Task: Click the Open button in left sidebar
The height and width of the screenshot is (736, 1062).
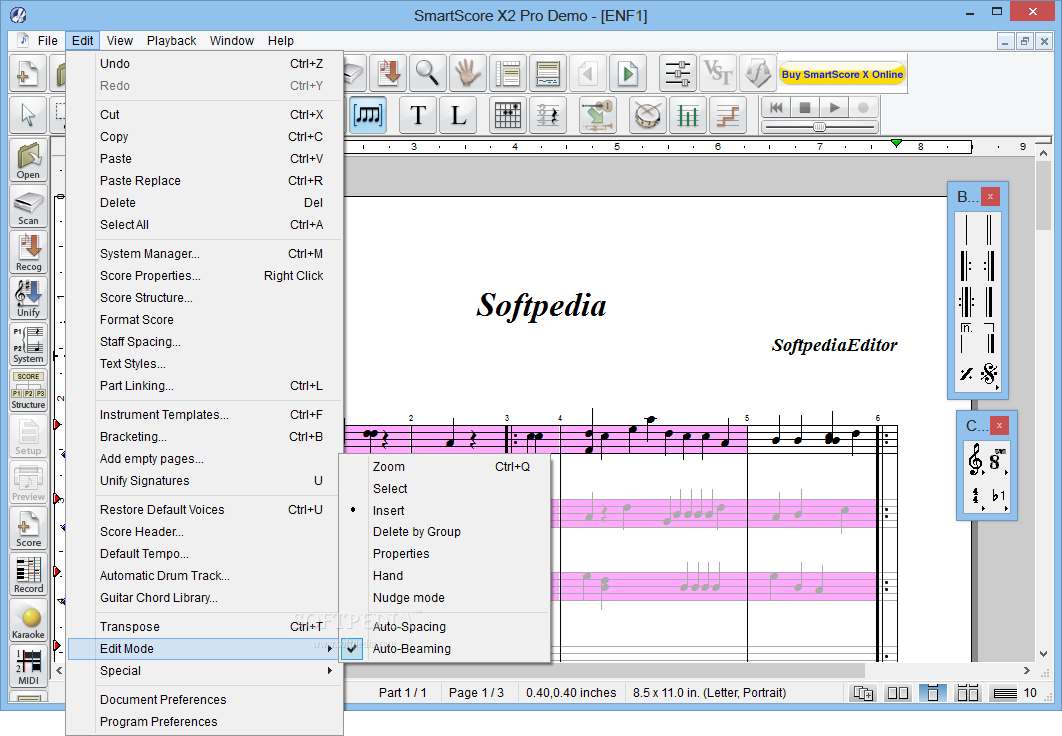Action: pyautogui.click(x=28, y=160)
